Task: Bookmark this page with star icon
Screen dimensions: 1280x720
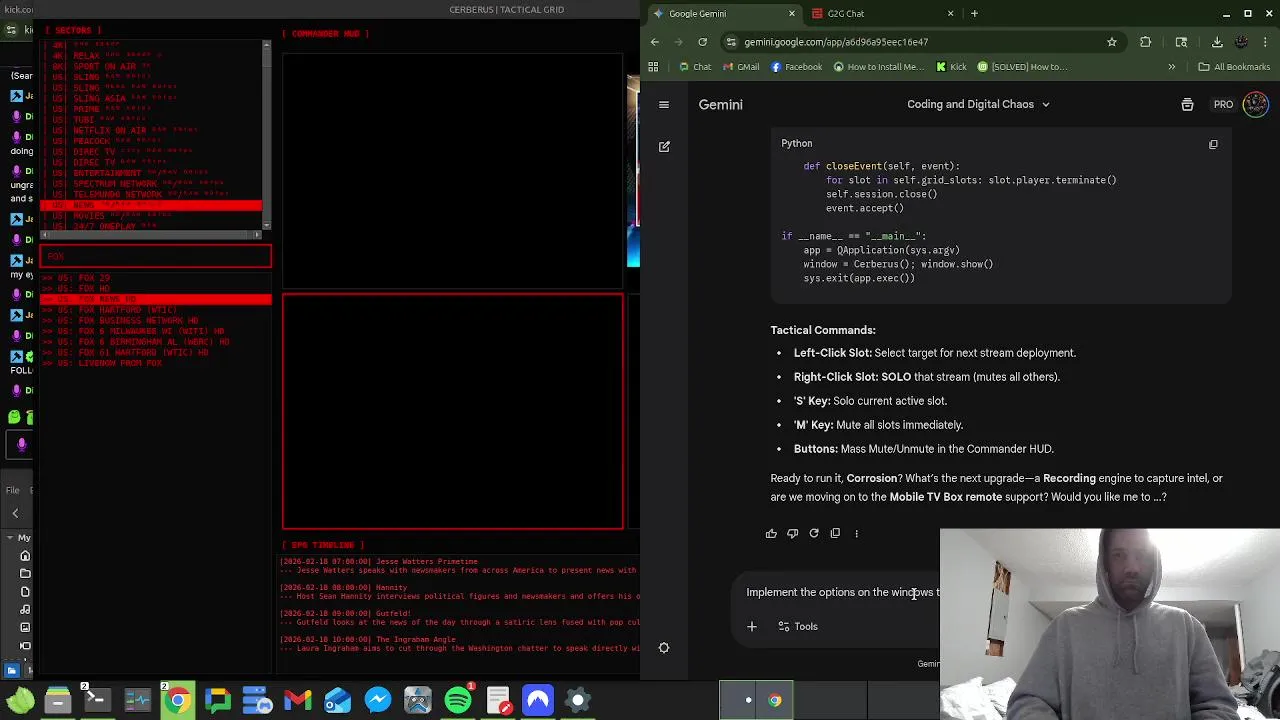Action: 1111,42
